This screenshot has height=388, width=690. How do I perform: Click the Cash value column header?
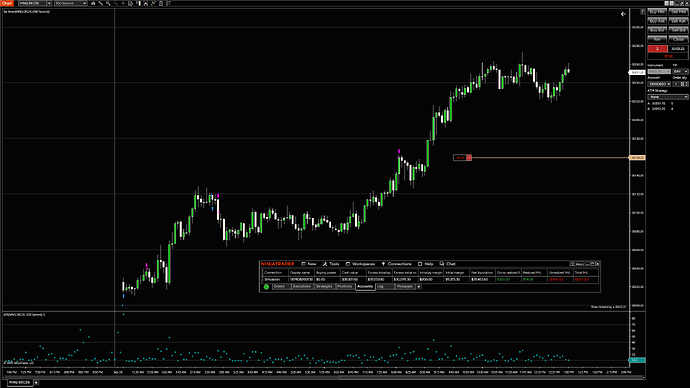pyautogui.click(x=352, y=273)
